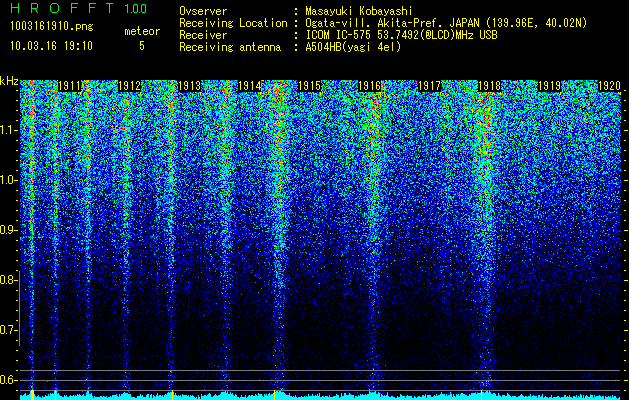The height and width of the screenshot is (400, 629).
Task: Click the 1911 time marker
Action: pyautogui.click(x=70, y=86)
